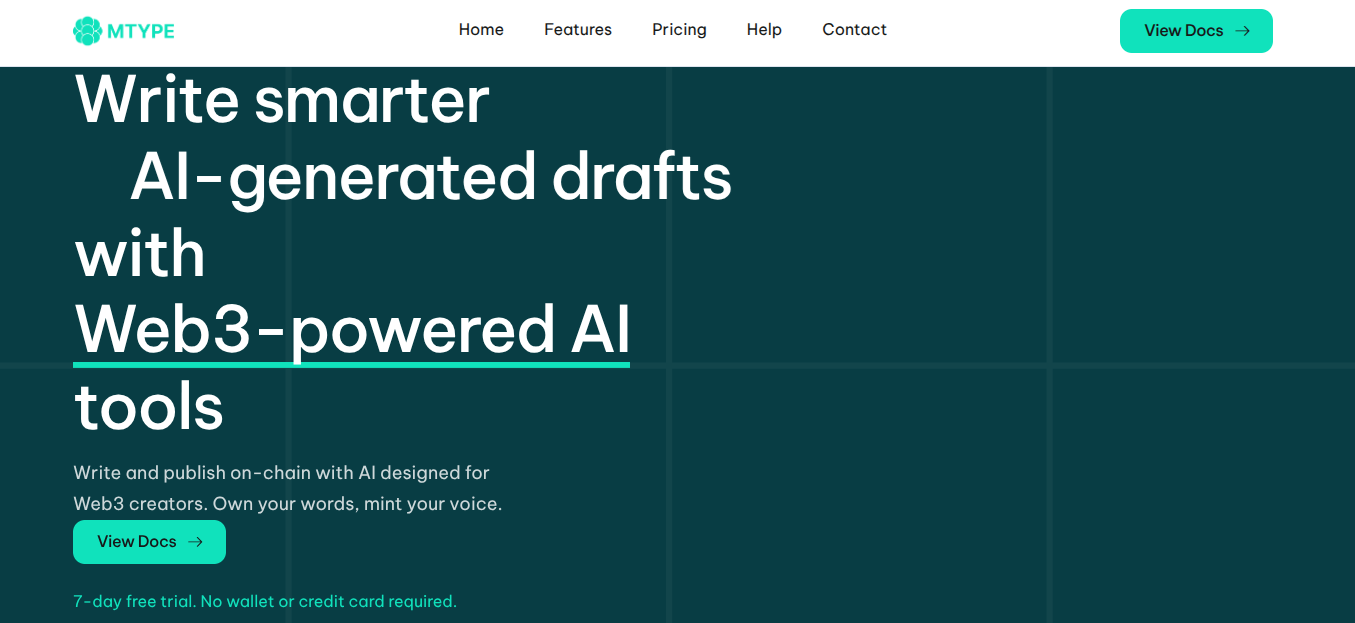This screenshot has height=623, width=1355.
Task: Select Help in the navigation bar
Action: pyautogui.click(x=764, y=30)
